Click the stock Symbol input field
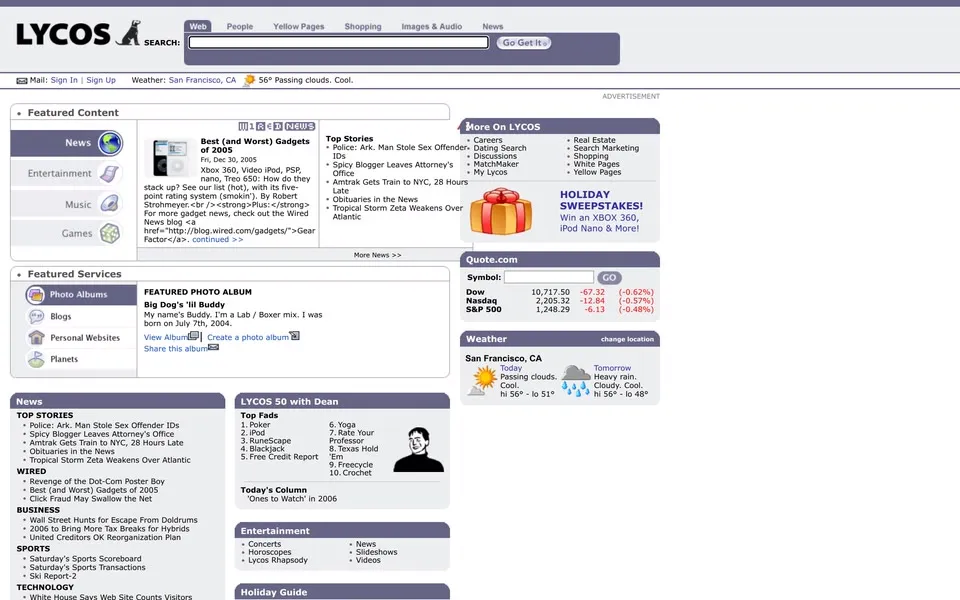Image resolution: width=960 pixels, height=600 pixels. [x=549, y=277]
